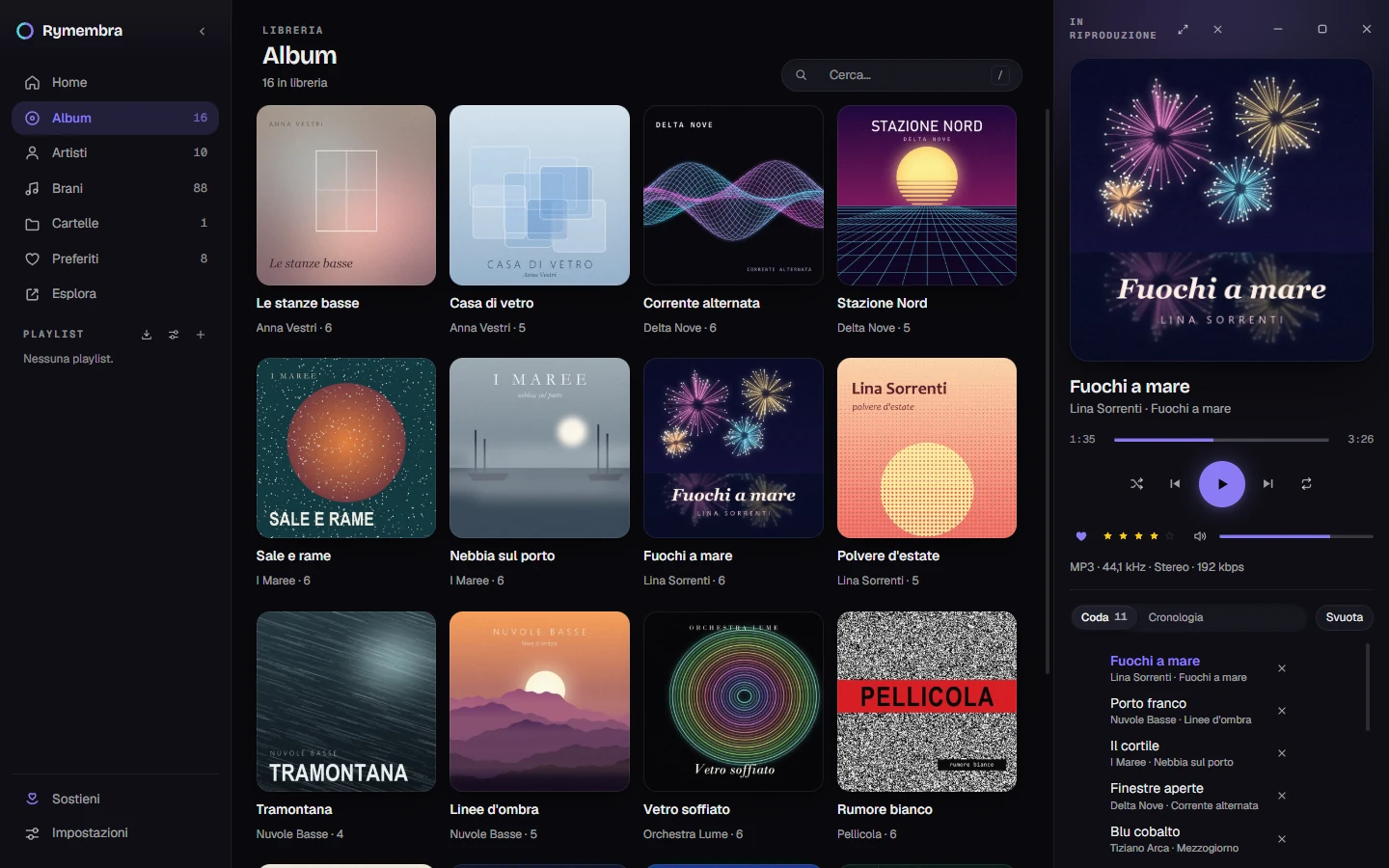Image resolution: width=1389 pixels, height=868 pixels.
Task: Go to the Artisti section
Action: pos(115,152)
